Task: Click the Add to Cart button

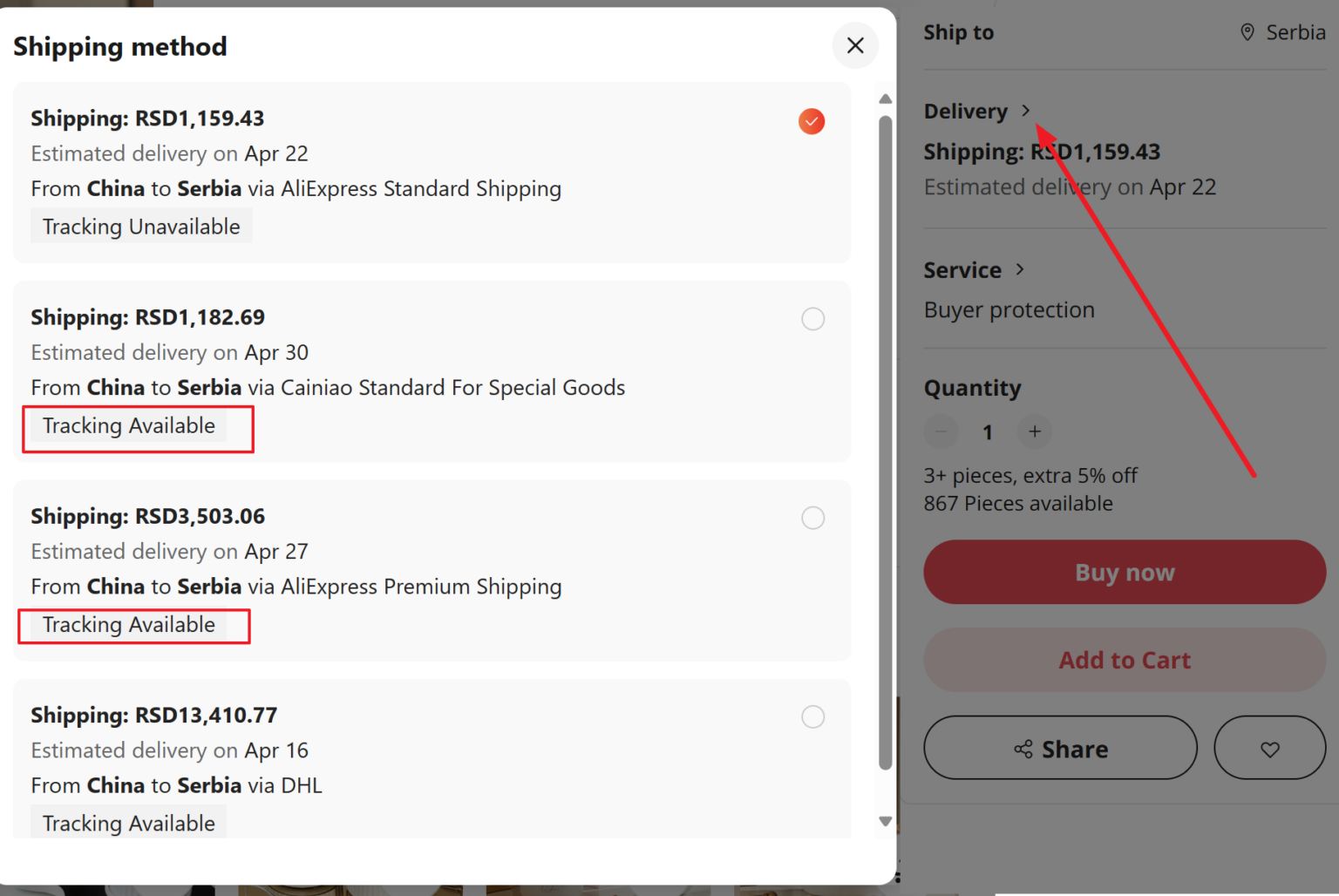Action: point(1125,660)
